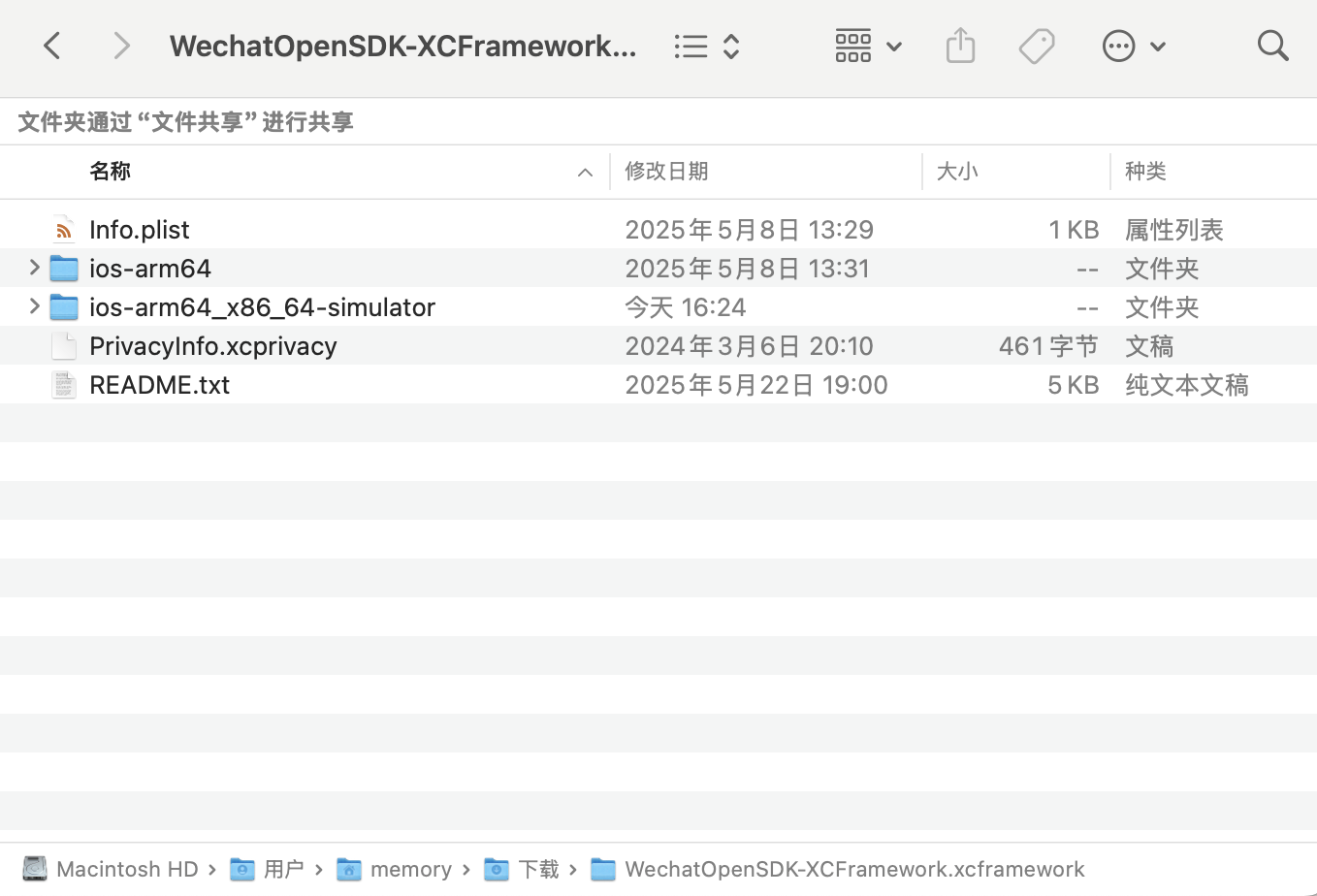Click date 2025年5月8日 13:29 of Info.plist
Image resolution: width=1317 pixels, height=896 pixels.
(x=750, y=230)
